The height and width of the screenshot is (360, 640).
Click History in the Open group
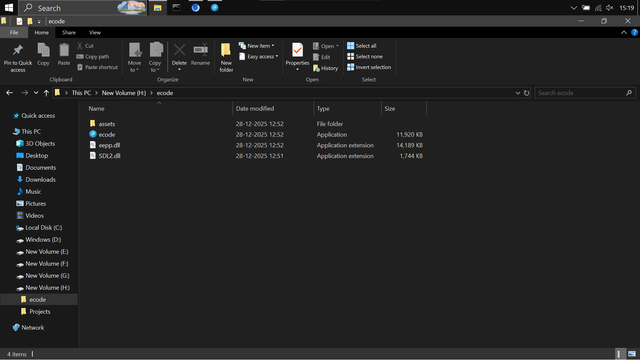[325, 68]
